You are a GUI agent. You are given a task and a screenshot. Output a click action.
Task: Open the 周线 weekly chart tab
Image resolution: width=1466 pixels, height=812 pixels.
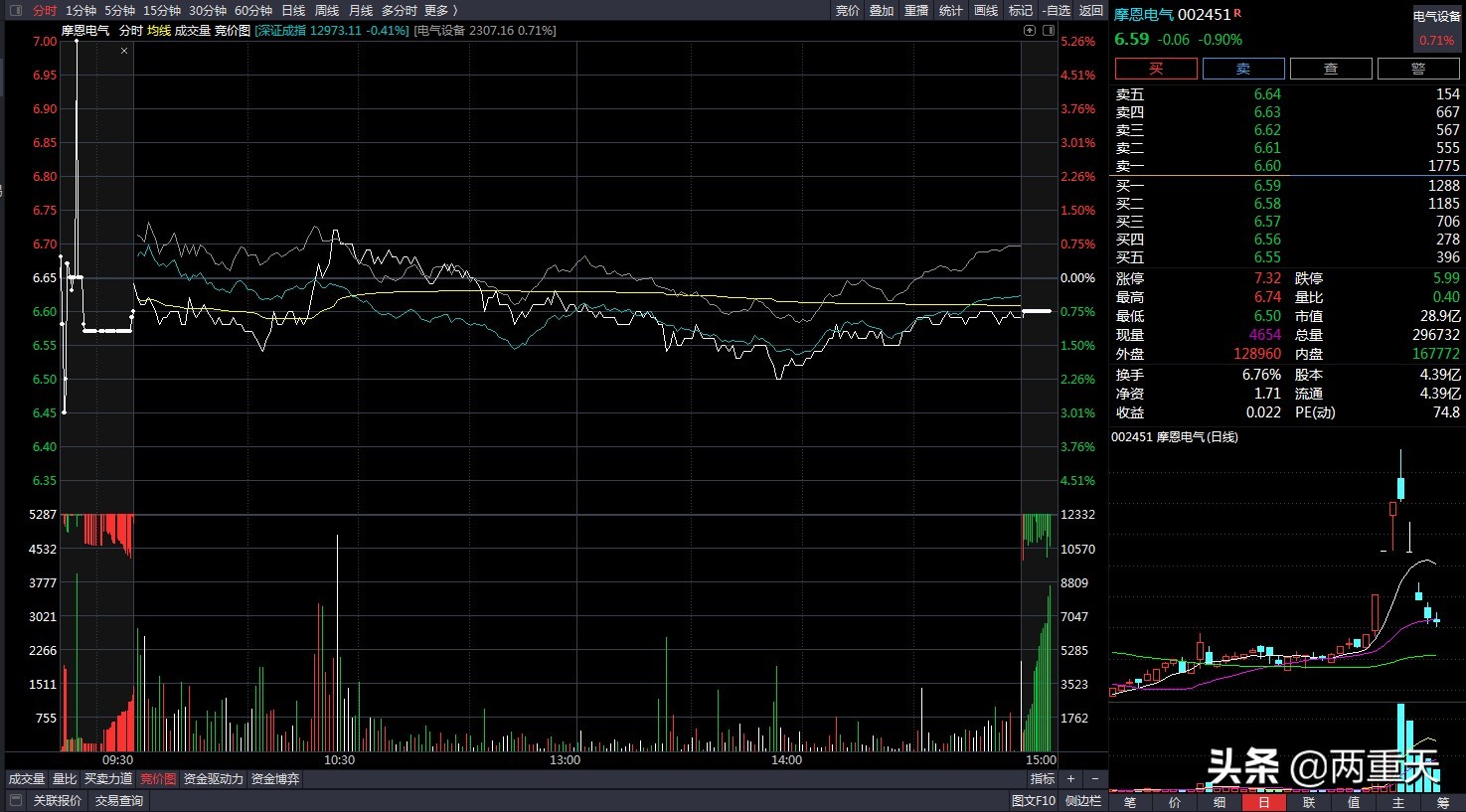[327, 10]
